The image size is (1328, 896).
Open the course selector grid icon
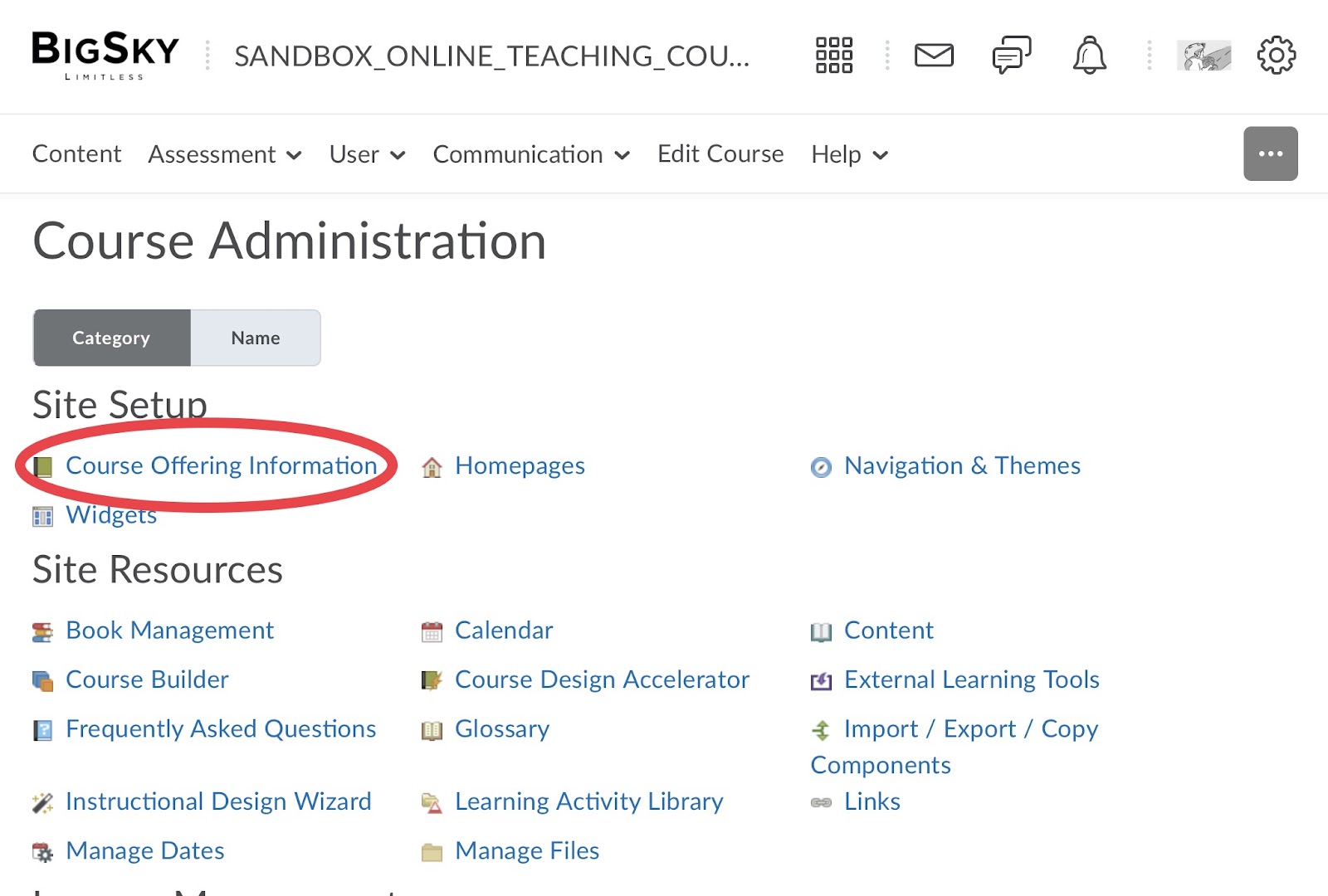click(x=834, y=56)
